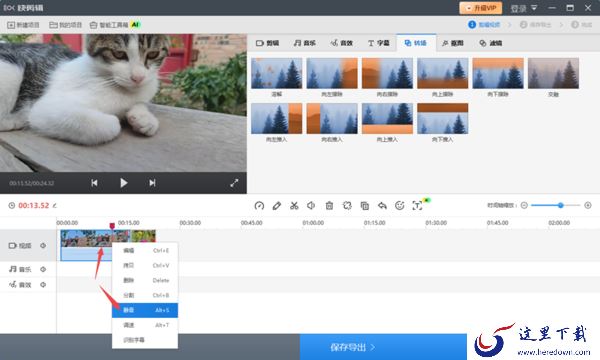Screen dimensions: 600x360
Task: Switch to the 字幕 subtitles tab
Action: 378,43
